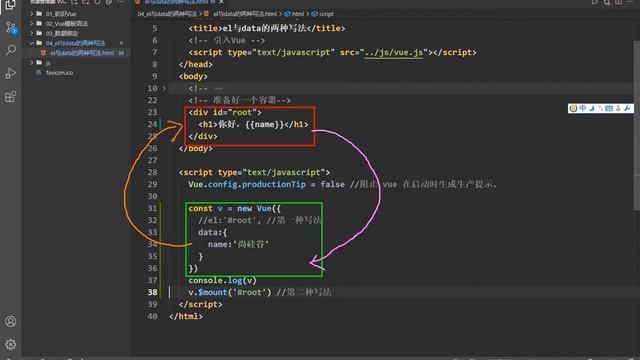Screen dimensions: 640x360
Task: Click the HTML file icon in explorer tree
Action: 43,53
